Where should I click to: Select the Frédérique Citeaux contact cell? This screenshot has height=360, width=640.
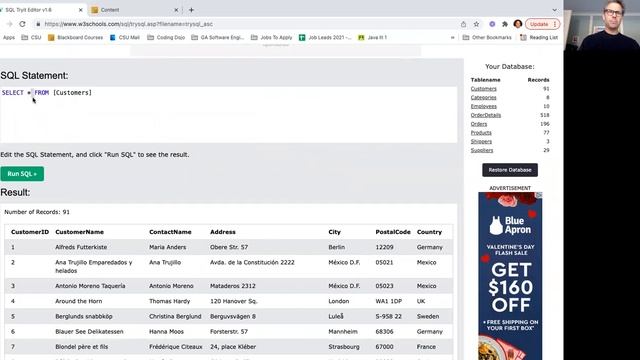click(176, 347)
